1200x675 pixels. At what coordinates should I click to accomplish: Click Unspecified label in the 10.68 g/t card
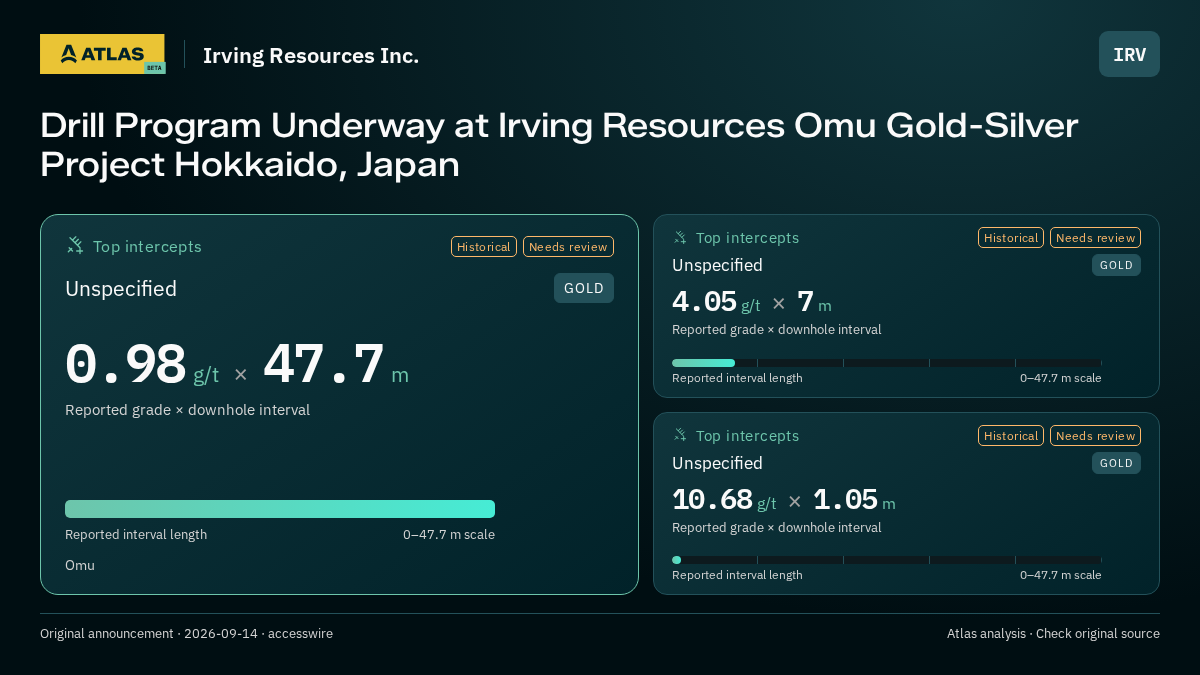717,463
